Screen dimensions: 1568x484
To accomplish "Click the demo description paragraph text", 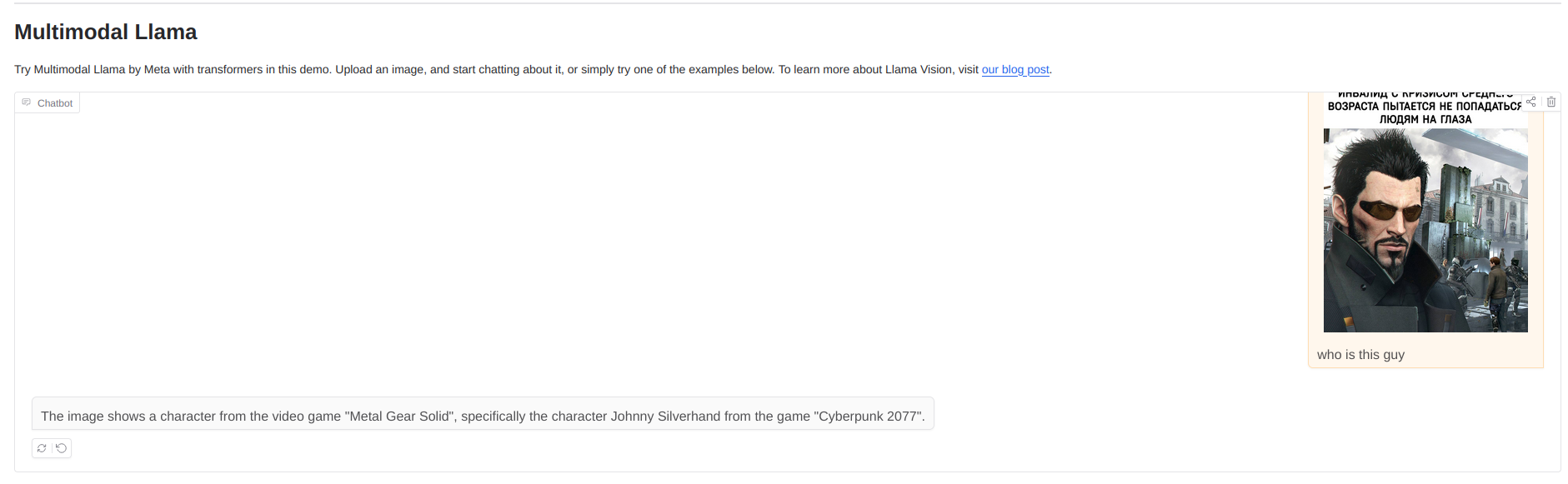I will (x=417, y=69).
